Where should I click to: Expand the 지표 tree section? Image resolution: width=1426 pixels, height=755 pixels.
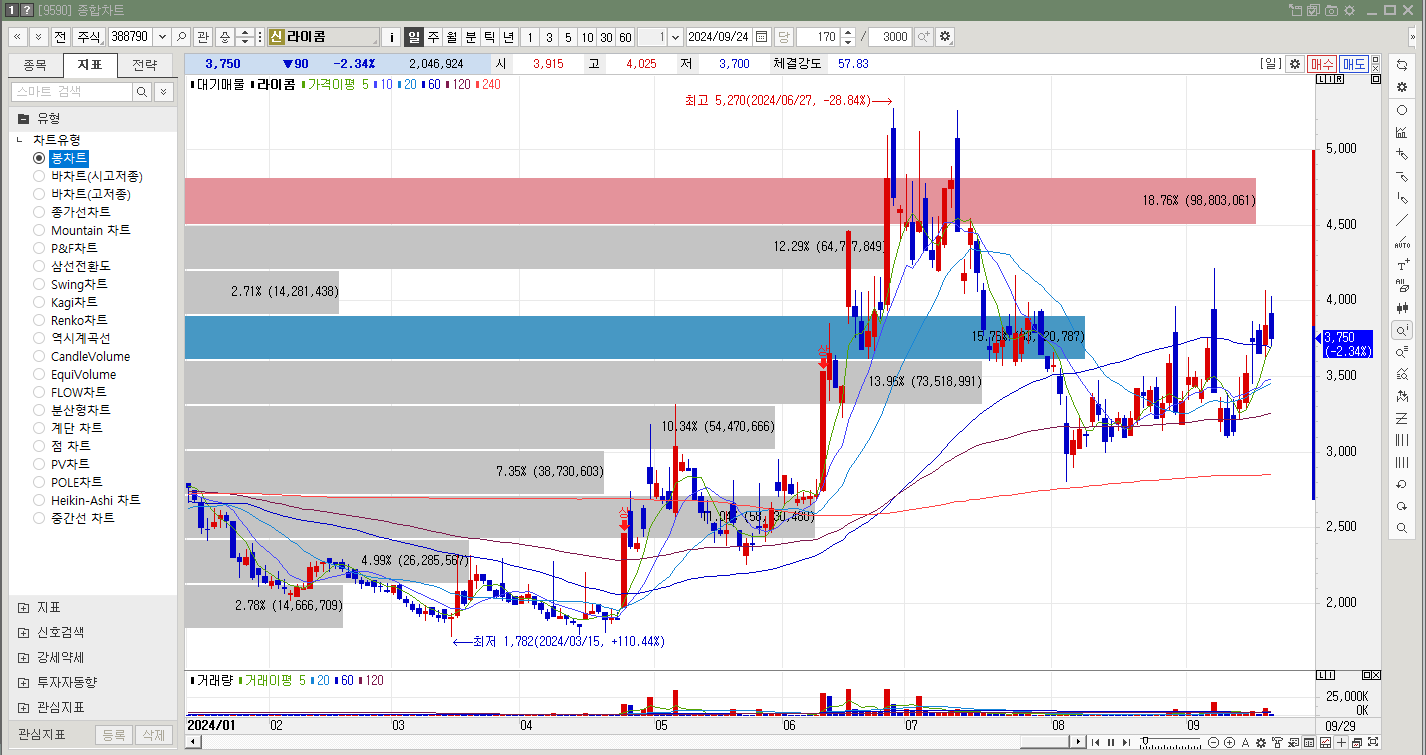pos(23,608)
